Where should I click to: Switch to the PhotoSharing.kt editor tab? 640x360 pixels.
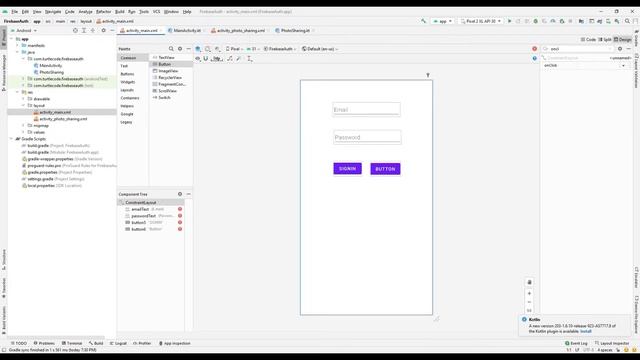coord(295,31)
